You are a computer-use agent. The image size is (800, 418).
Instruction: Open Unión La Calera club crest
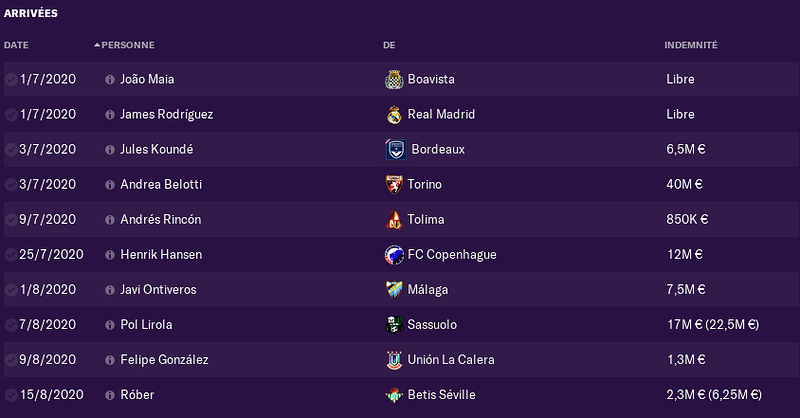(394, 360)
